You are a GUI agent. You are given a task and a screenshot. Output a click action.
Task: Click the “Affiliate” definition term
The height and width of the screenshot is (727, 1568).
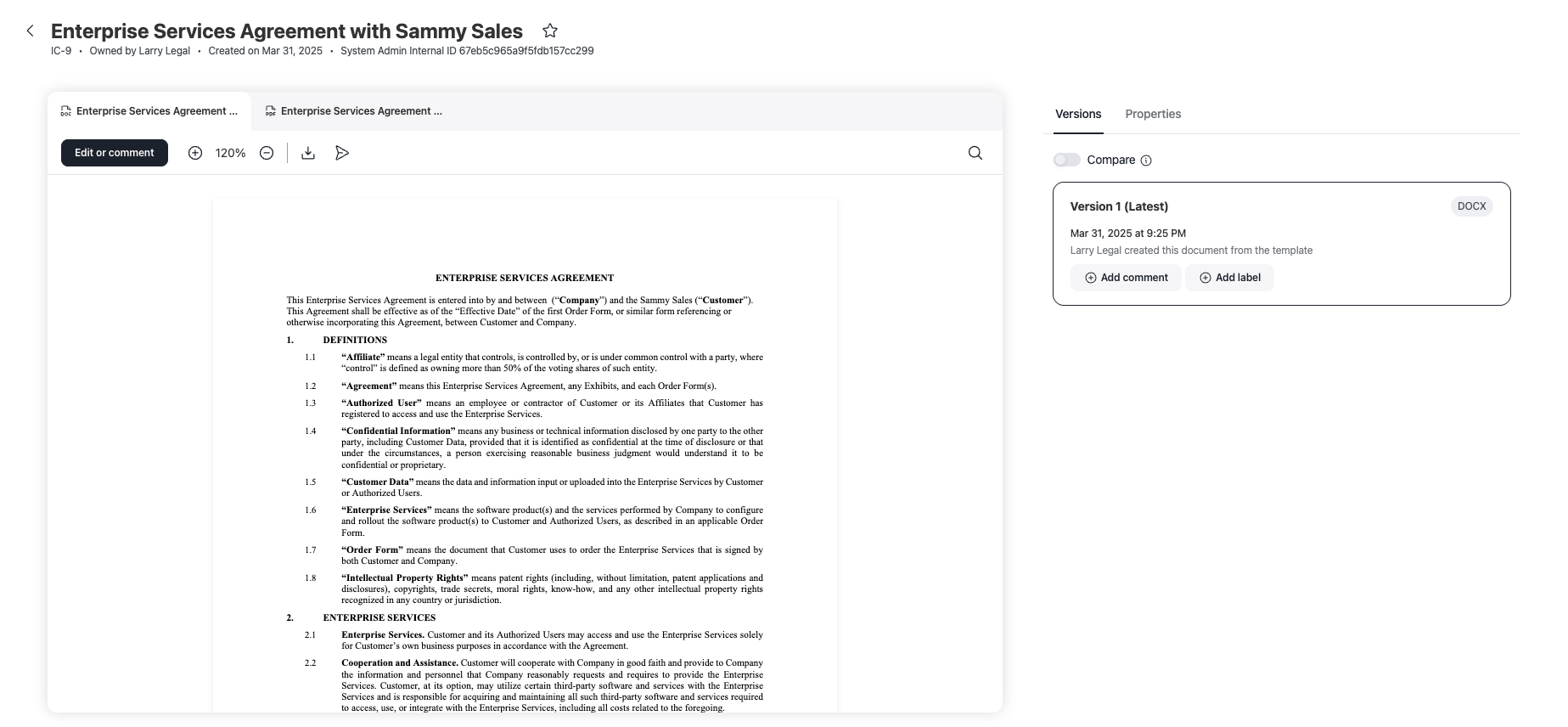[363, 358]
